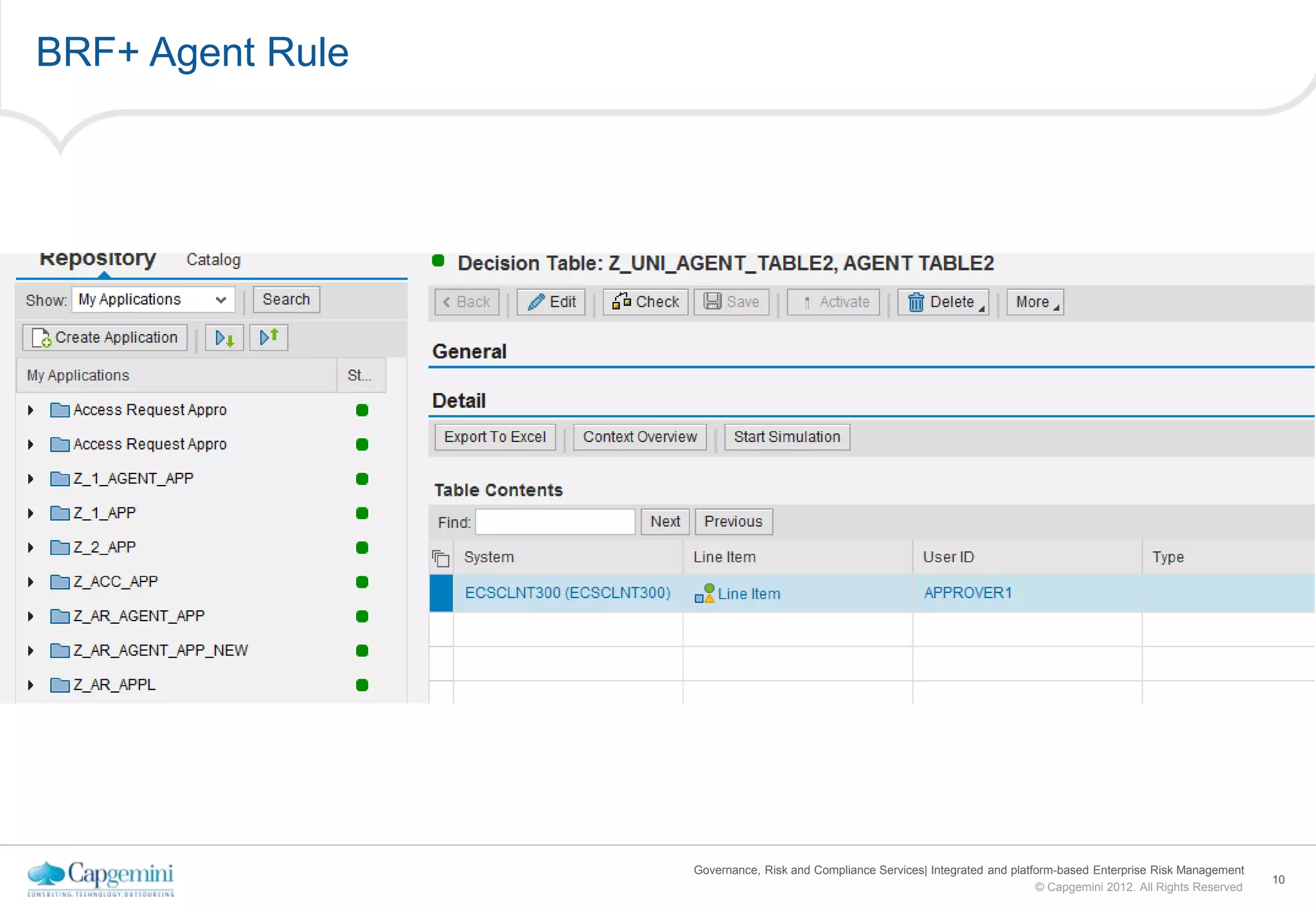Click the Check consistency icon button
The image size is (1316, 911).
[621, 301]
